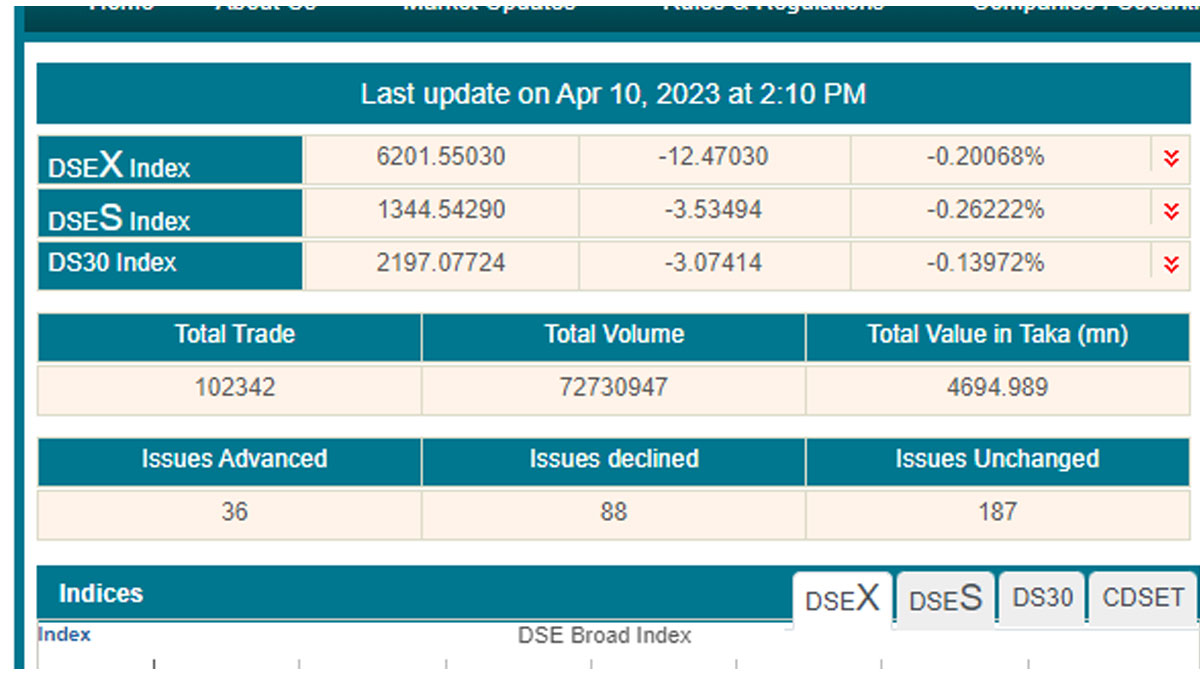Show the CDSET chart tab
1200x675 pixels.
tap(1142, 598)
